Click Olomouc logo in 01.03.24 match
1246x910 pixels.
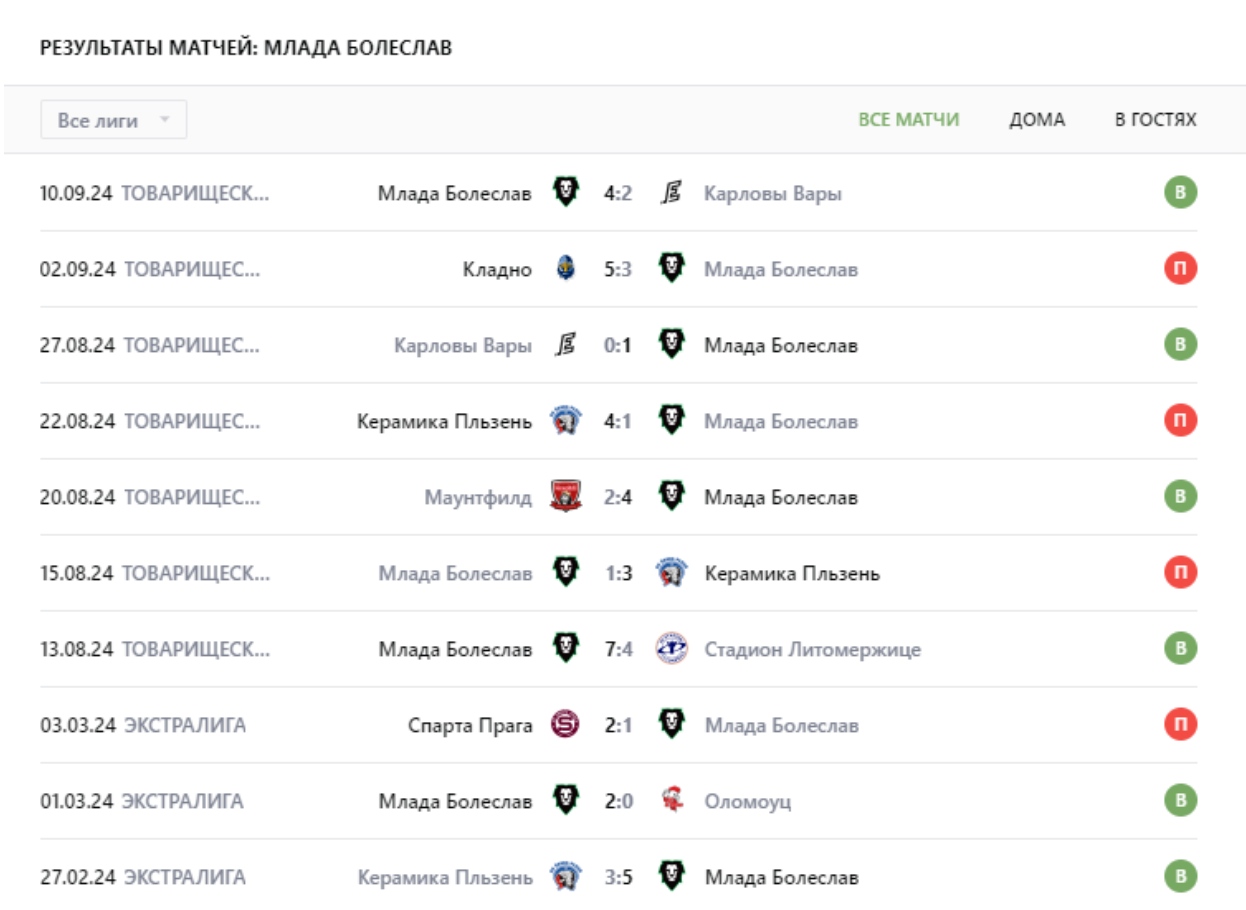(x=672, y=801)
